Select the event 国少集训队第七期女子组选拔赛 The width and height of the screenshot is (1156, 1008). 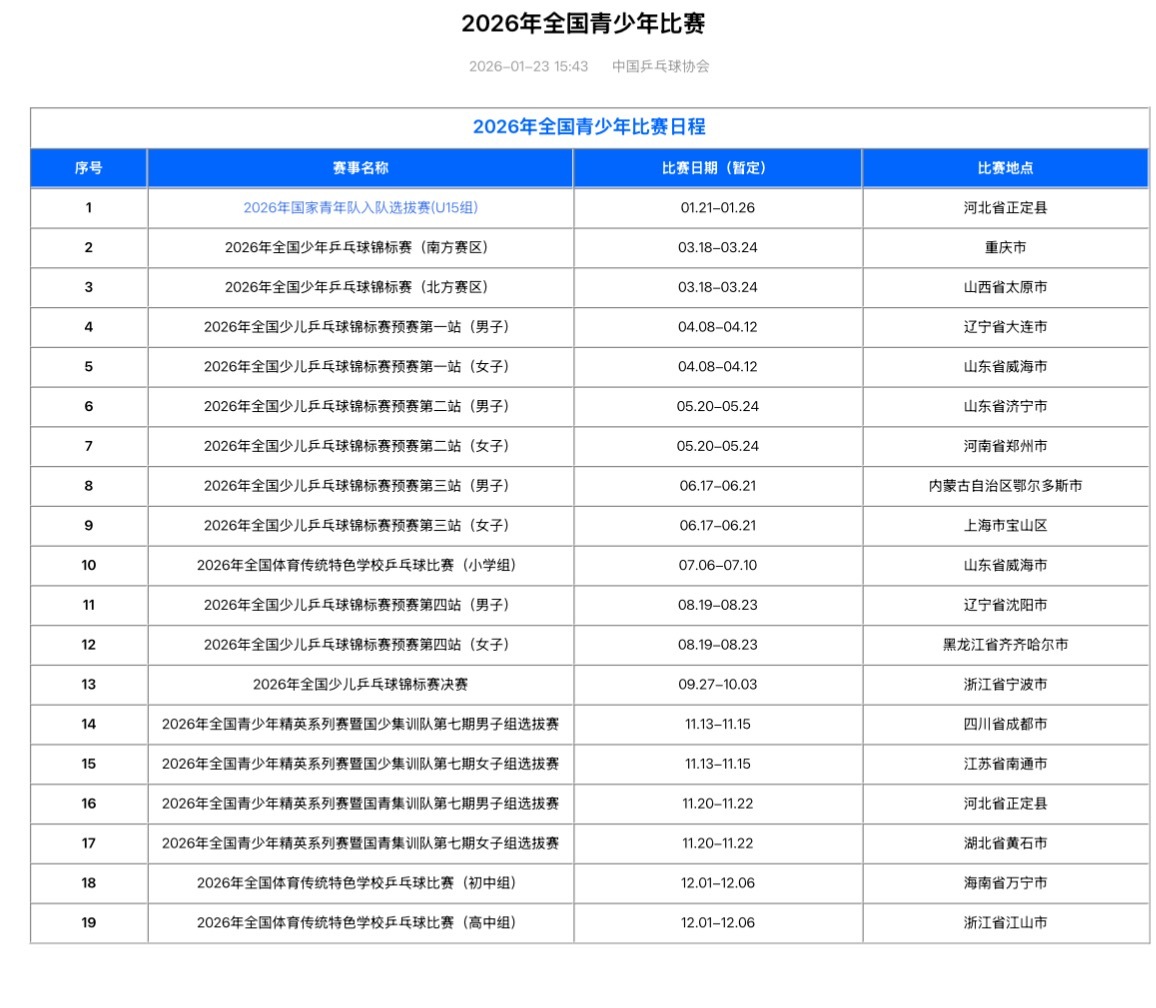pos(361,765)
